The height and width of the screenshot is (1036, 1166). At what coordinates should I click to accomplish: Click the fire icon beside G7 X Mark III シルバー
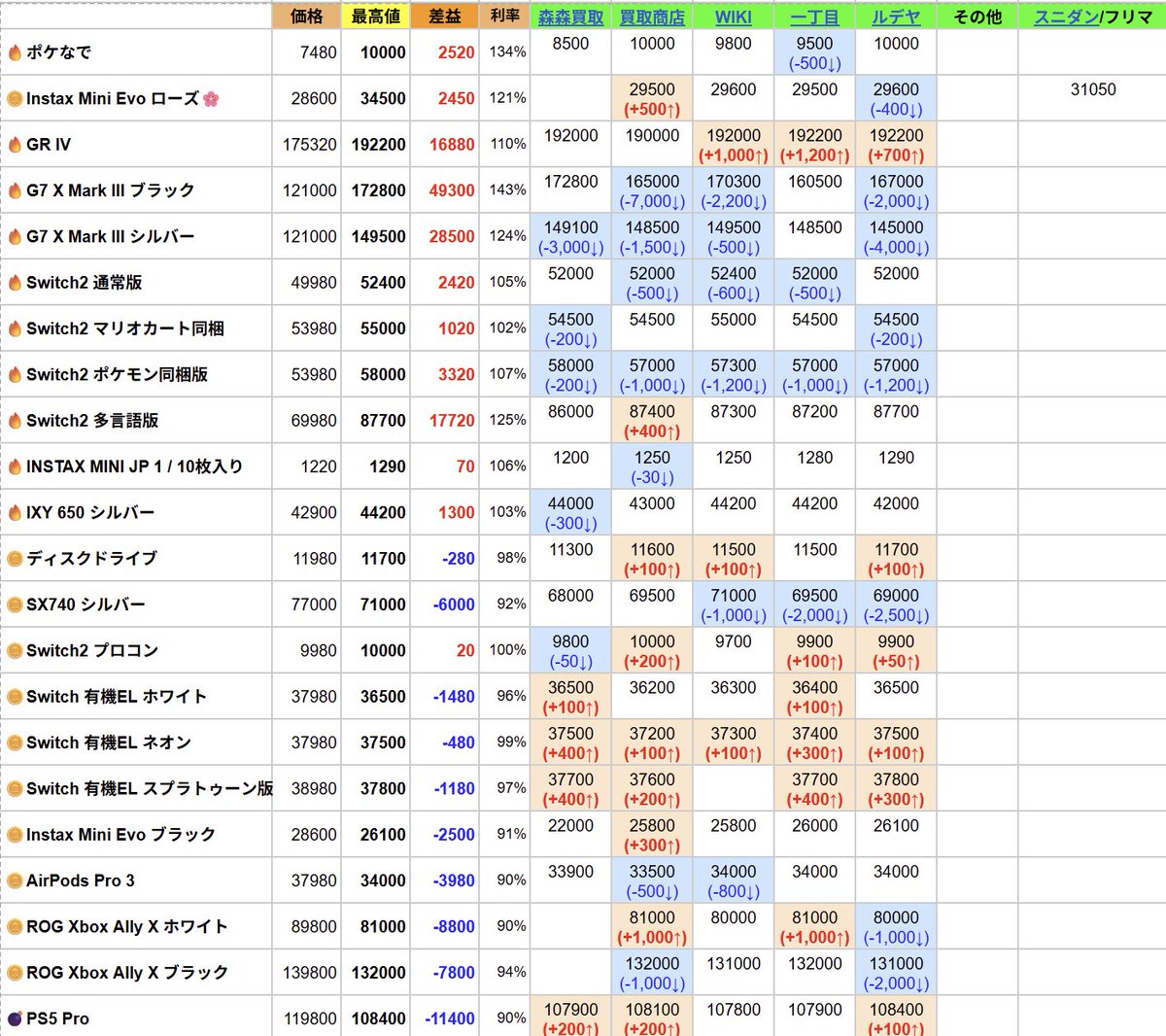(x=15, y=236)
